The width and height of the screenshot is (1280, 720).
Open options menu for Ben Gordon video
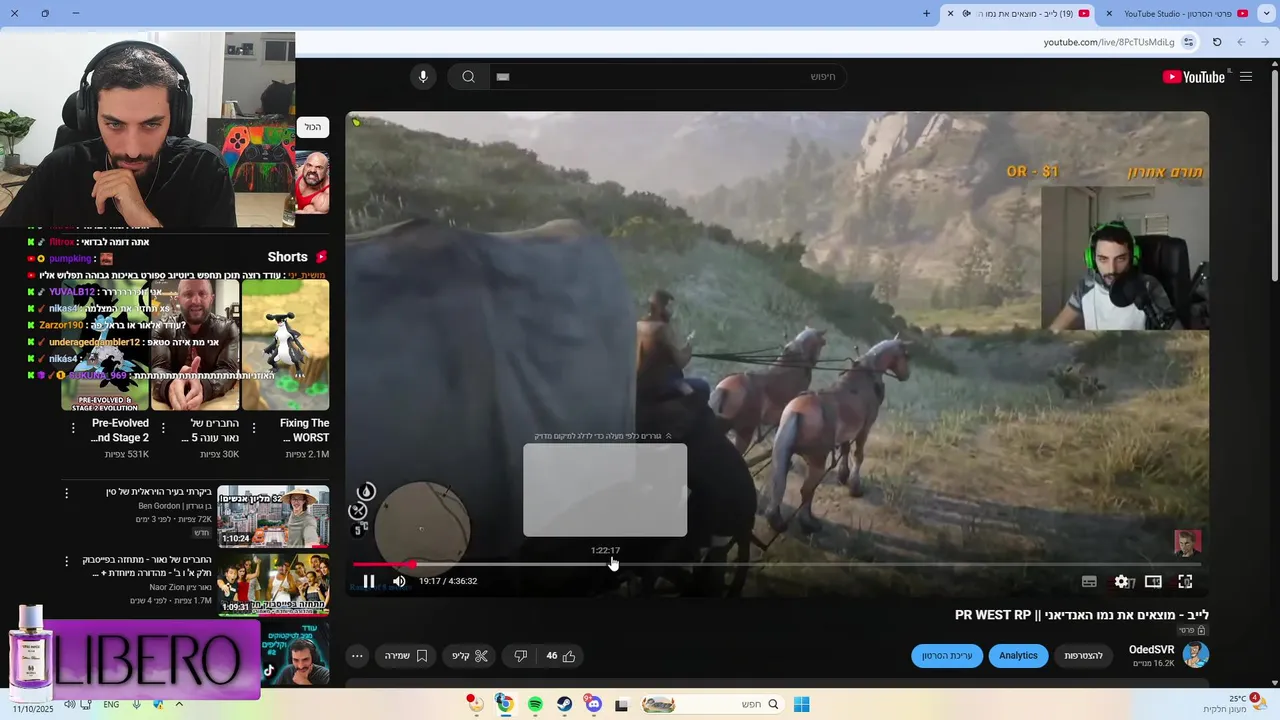pos(67,493)
